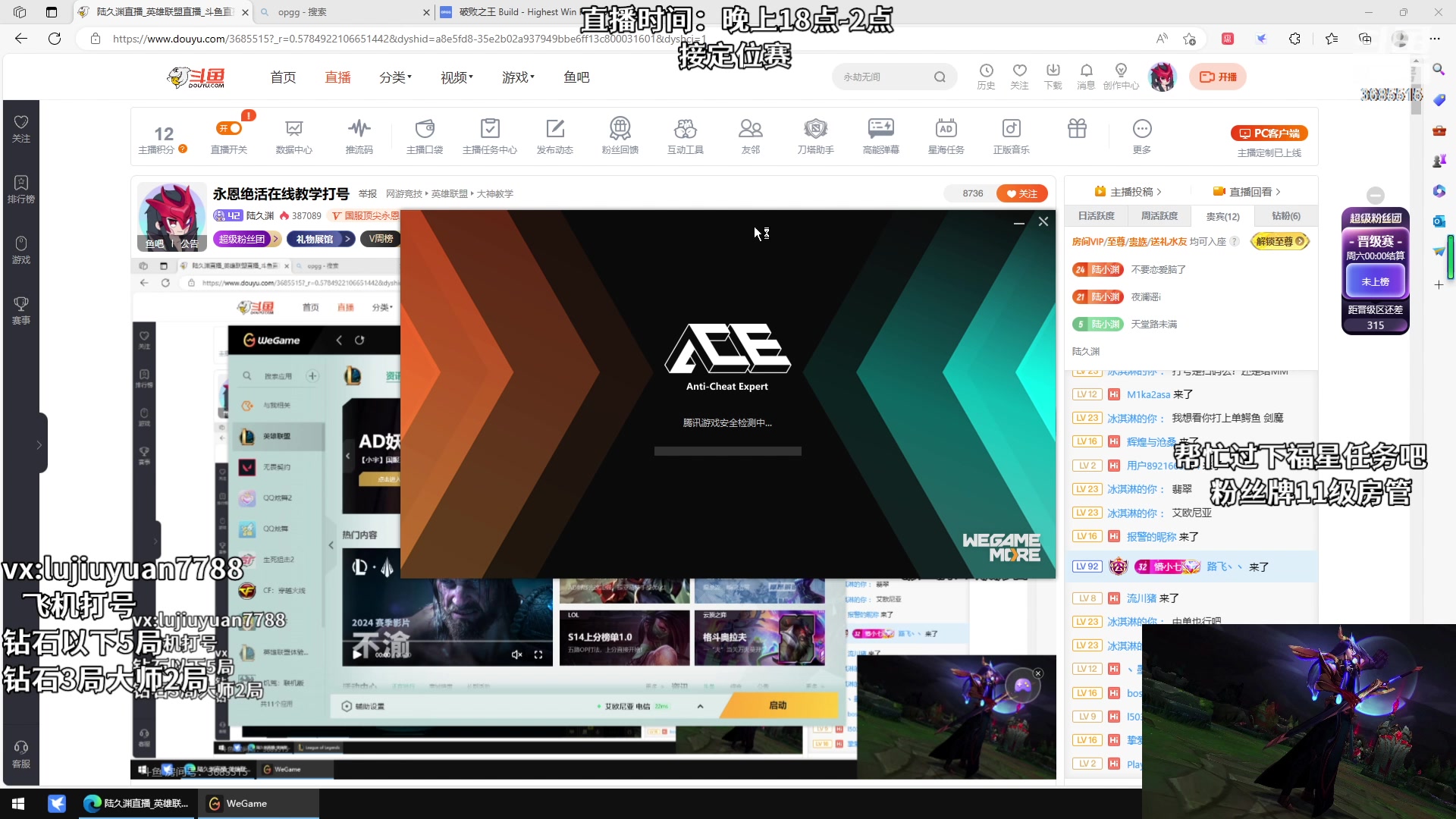Expand the 礼物展馆 badge arrow
1456x819 pixels.
point(347,239)
